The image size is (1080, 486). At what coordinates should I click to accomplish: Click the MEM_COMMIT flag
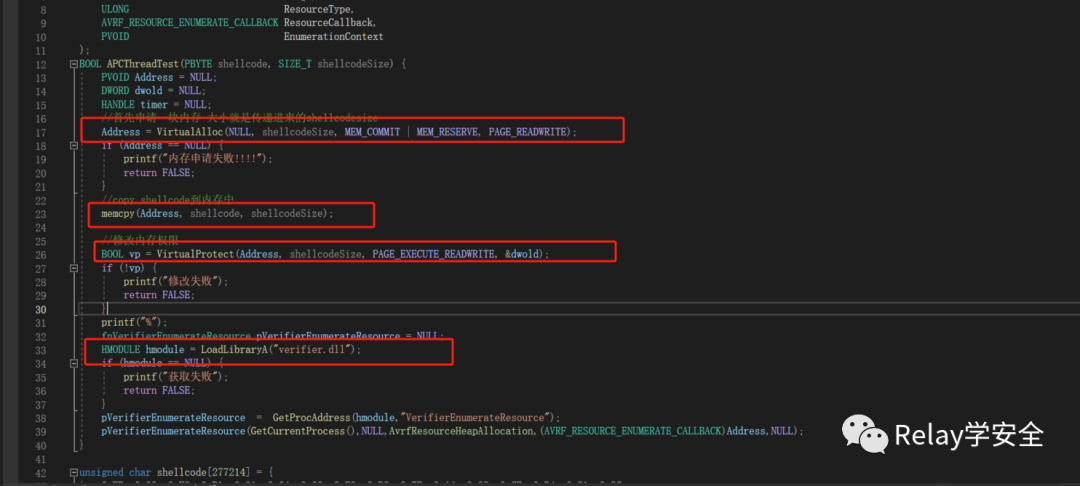(x=373, y=131)
